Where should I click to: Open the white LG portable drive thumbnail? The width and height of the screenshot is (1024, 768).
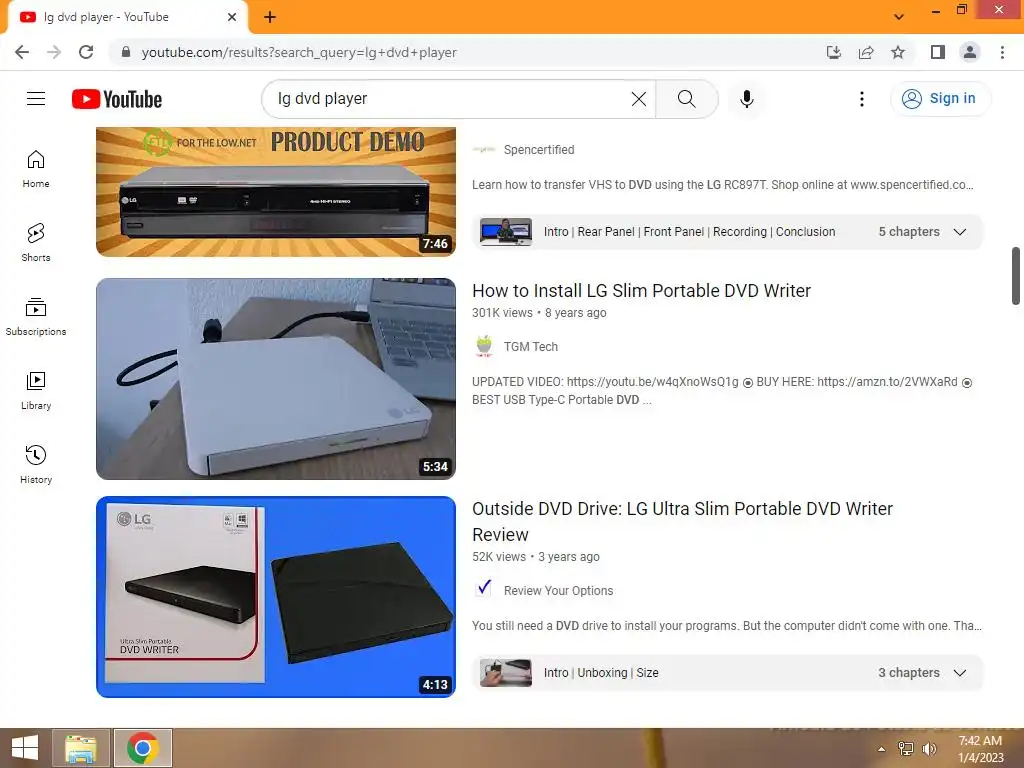pos(276,379)
